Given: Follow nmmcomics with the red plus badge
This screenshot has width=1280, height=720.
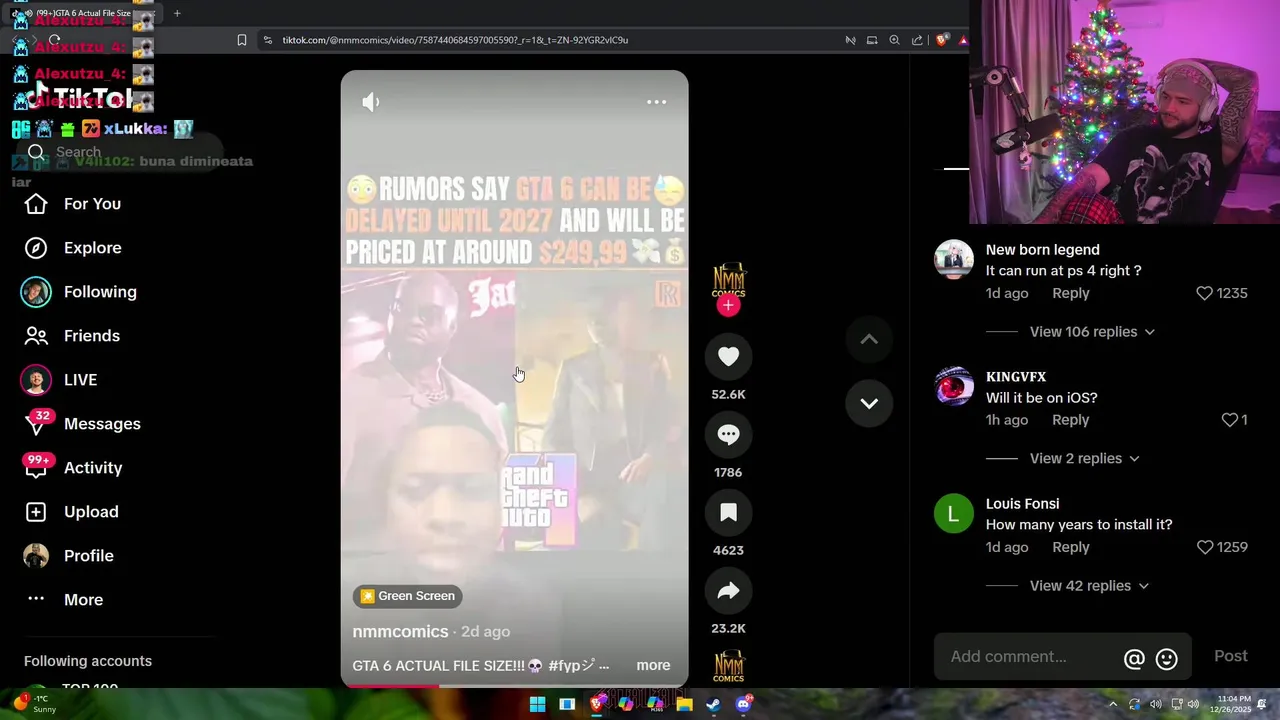Looking at the screenshot, I should (728, 306).
